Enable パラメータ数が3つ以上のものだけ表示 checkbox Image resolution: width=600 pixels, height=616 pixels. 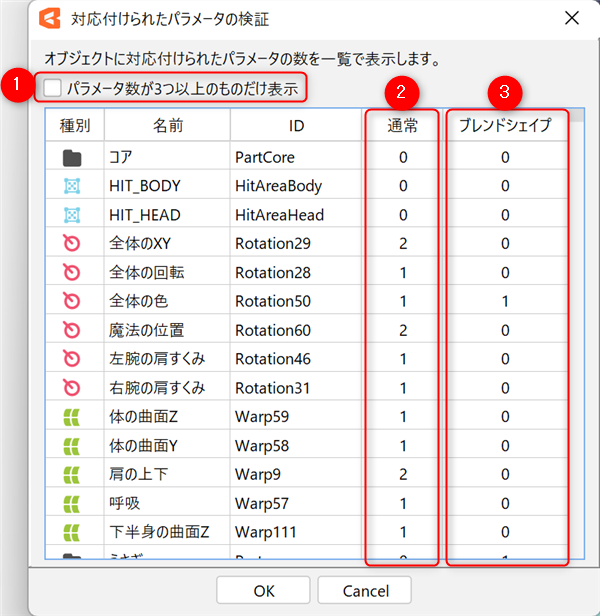52,89
